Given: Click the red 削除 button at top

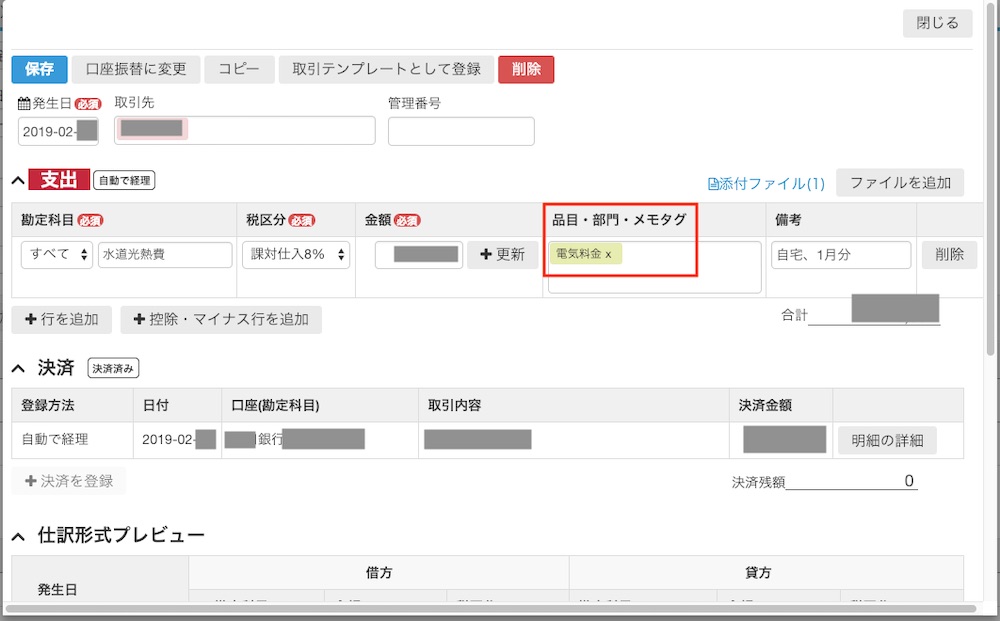Looking at the screenshot, I should click(526, 69).
